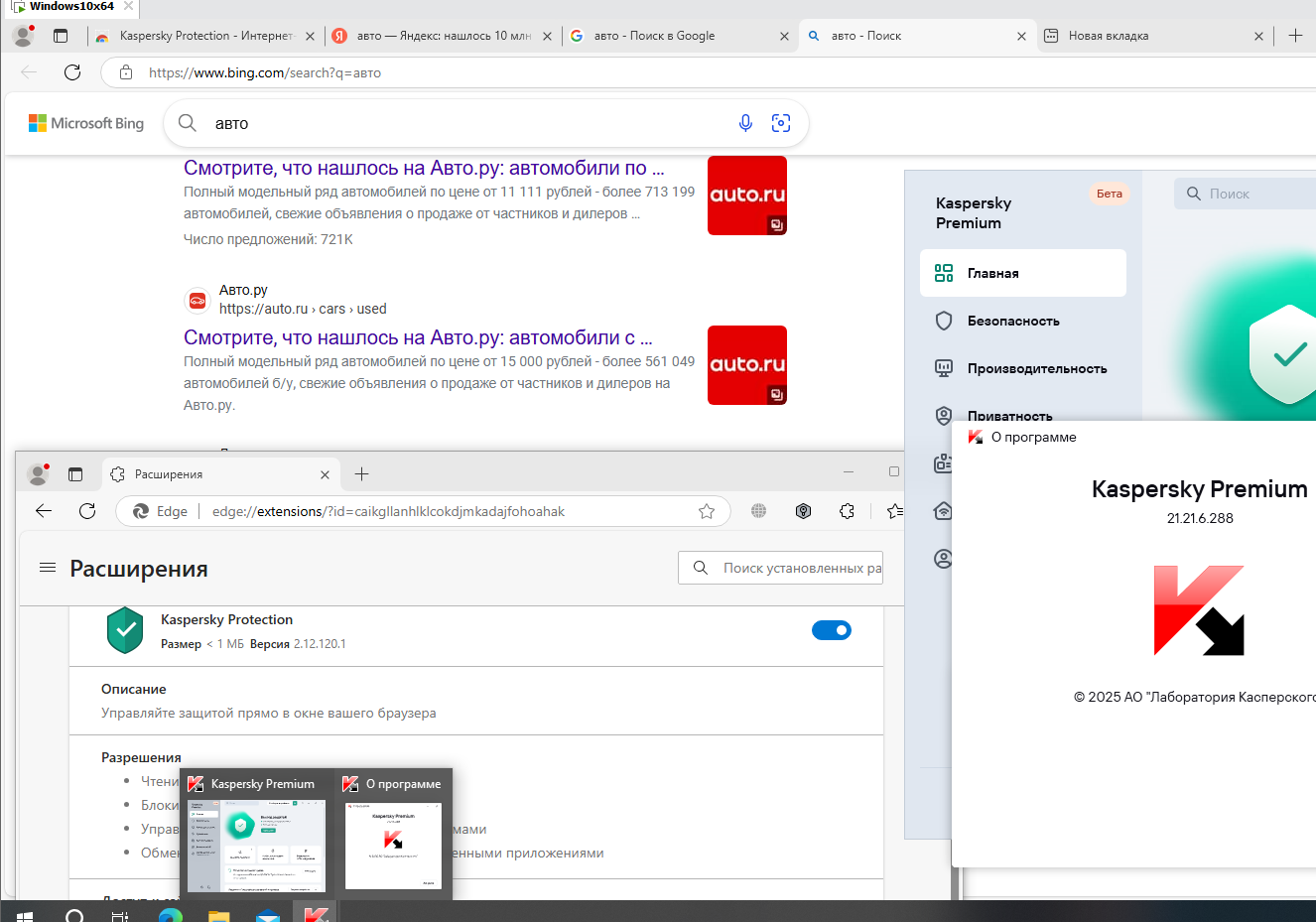Open a new tab in Bing window

(x=1295, y=36)
